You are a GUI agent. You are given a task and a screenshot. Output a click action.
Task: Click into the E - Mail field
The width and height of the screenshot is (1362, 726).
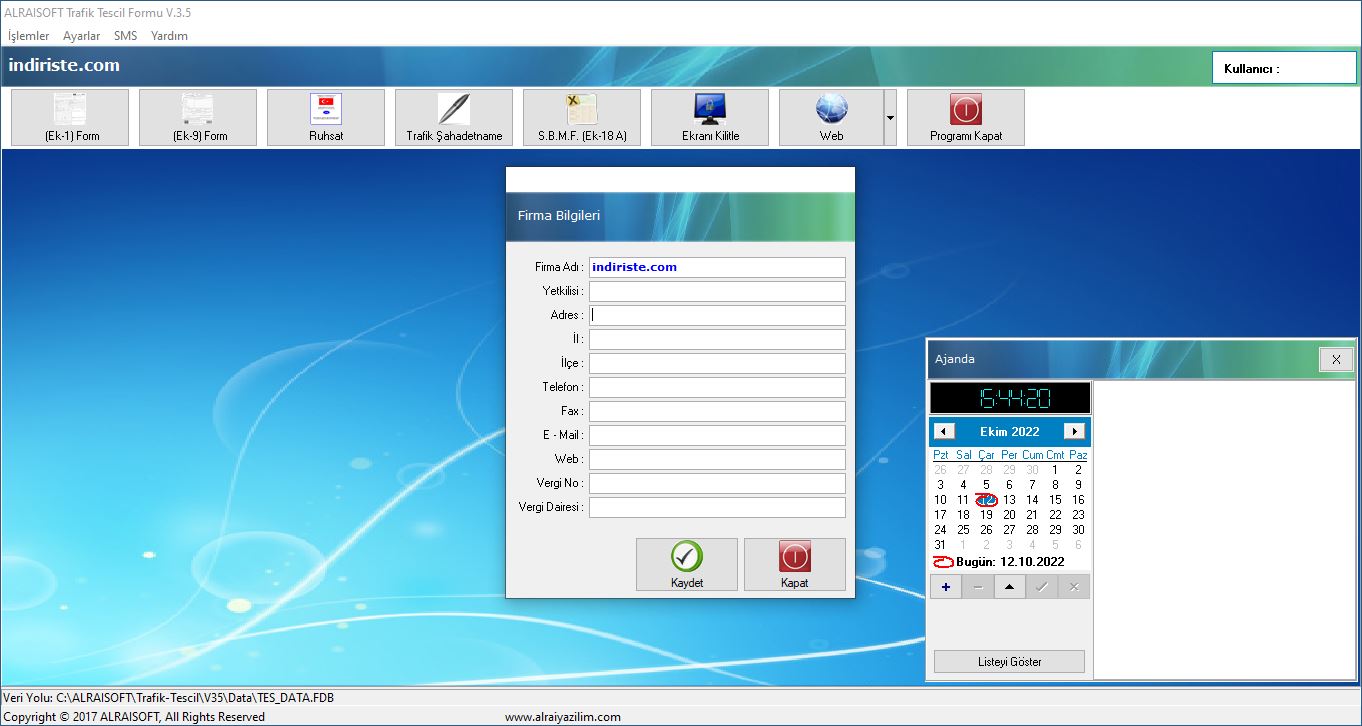point(717,435)
